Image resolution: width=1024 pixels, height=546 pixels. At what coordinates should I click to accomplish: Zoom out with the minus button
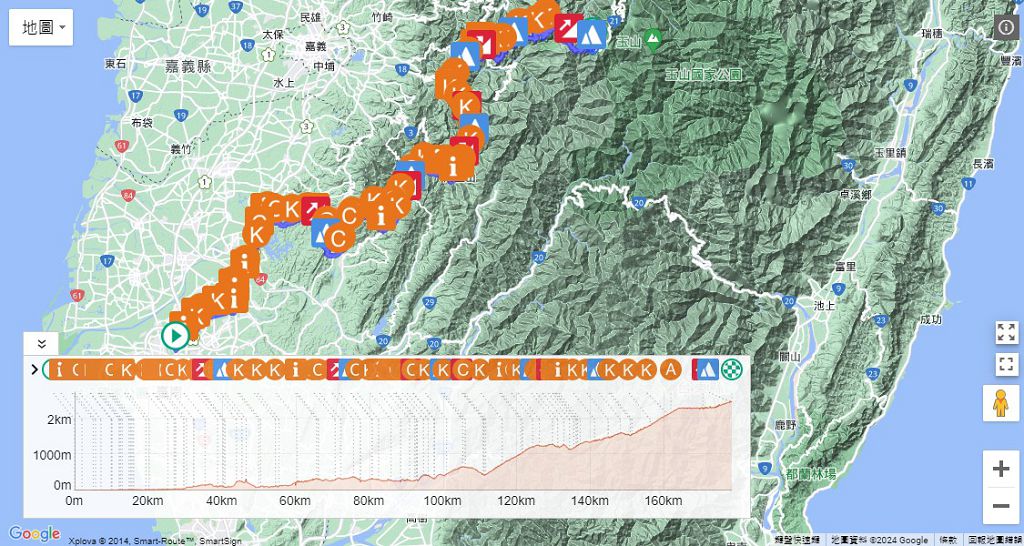click(1001, 506)
